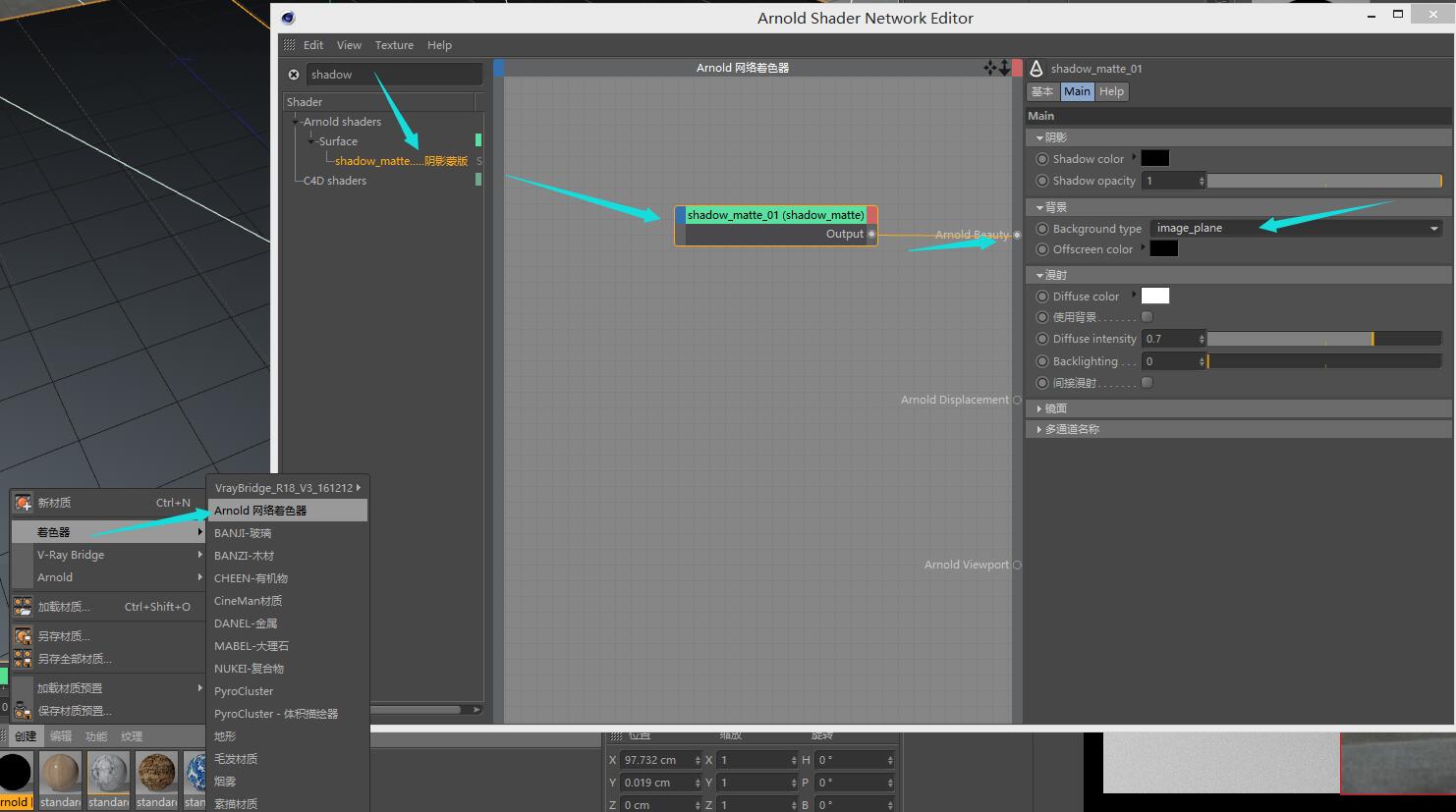This screenshot has width=1456, height=812.
Task: Enable the 使用背景 checkbox
Action: click(x=1147, y=317)
